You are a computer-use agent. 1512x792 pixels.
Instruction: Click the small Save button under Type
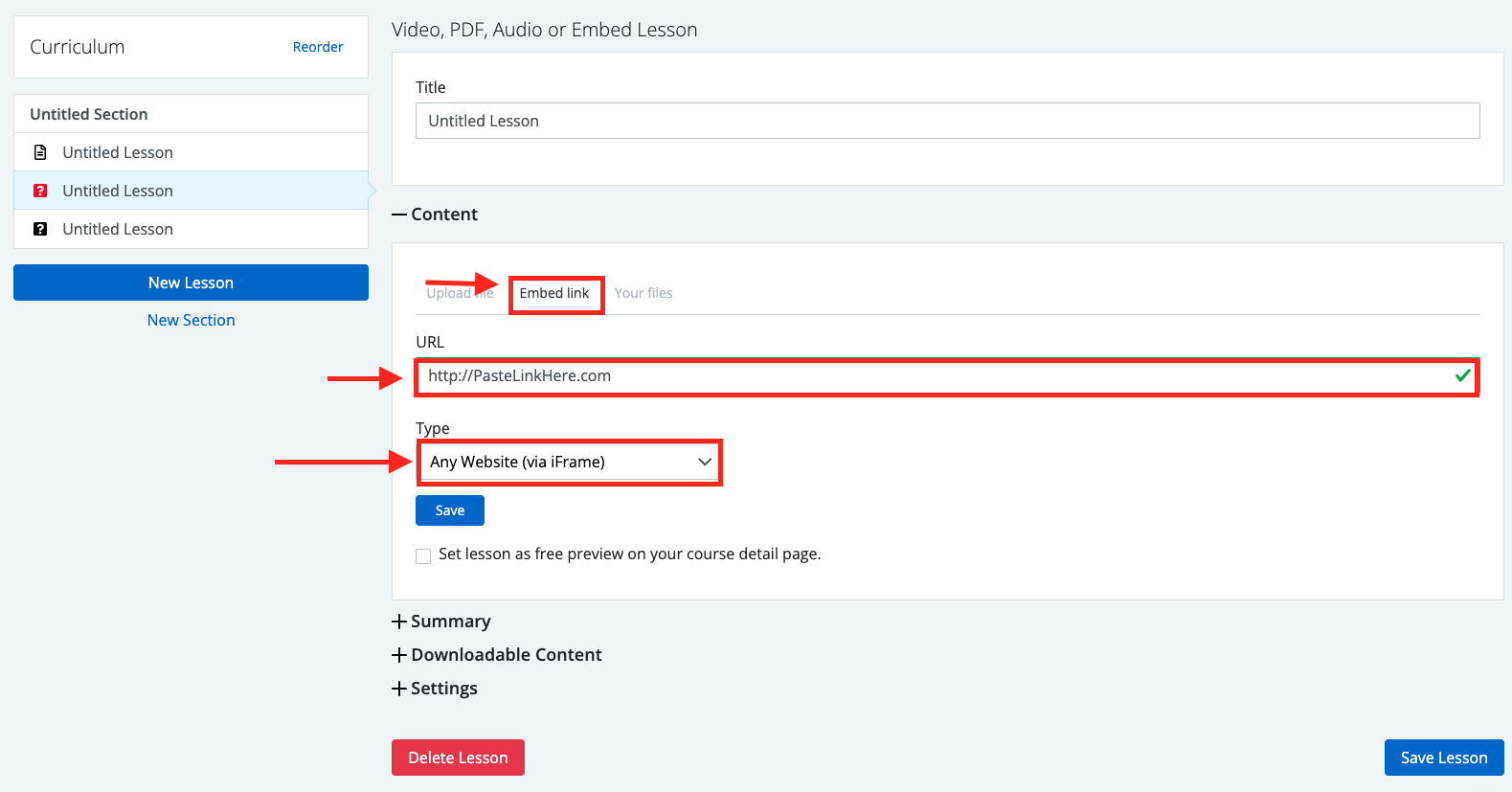[x=449, y=510]
